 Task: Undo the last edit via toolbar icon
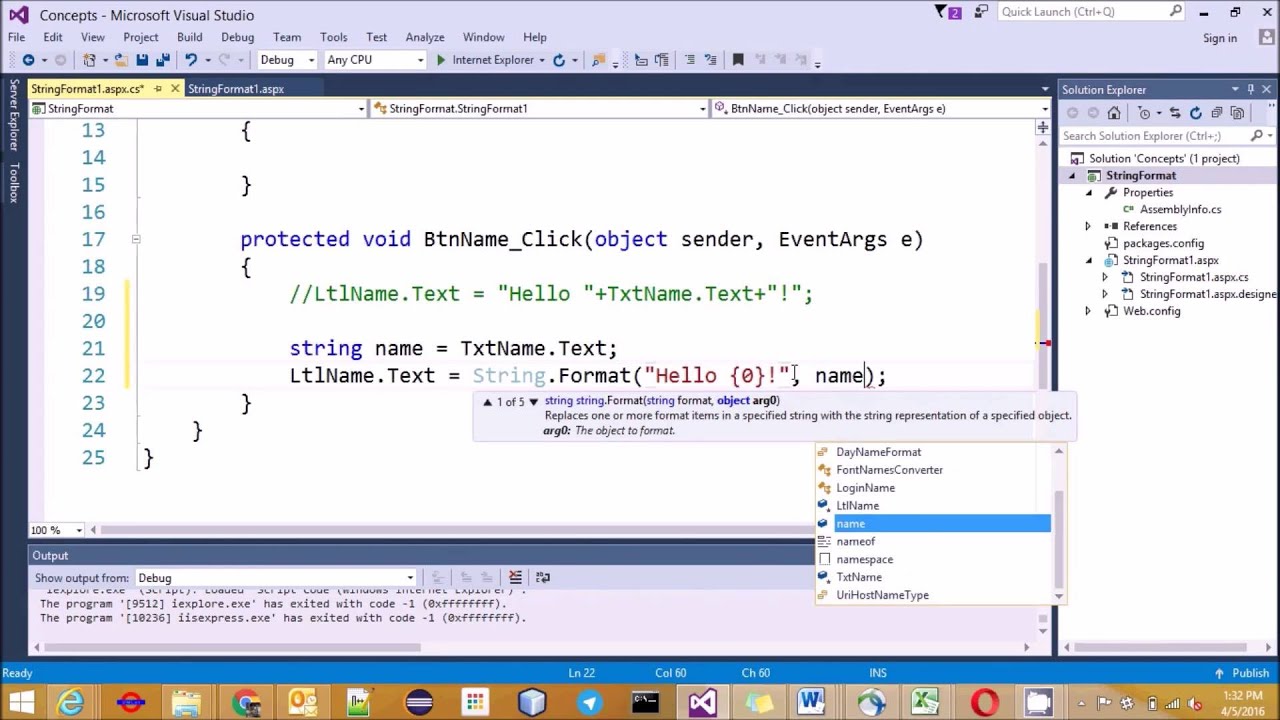(x=190, y=60)
